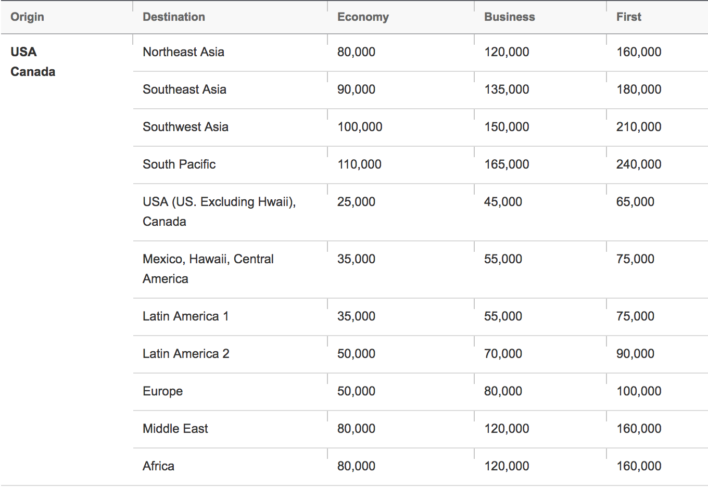Click South Pacific Business value 165,000
This screenshot has width=708, height=487.
point(507,164)
